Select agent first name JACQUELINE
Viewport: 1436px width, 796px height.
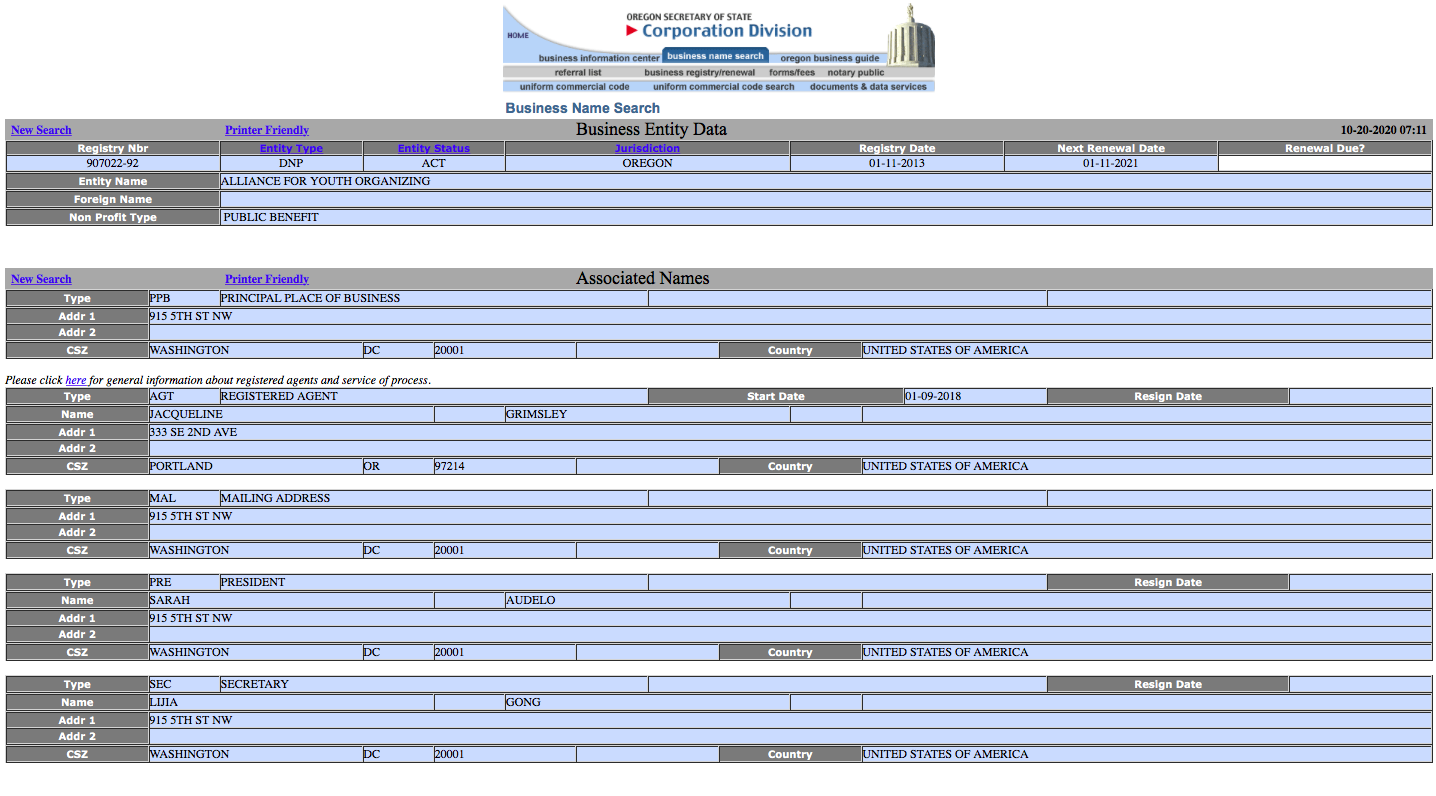point(186,414)
